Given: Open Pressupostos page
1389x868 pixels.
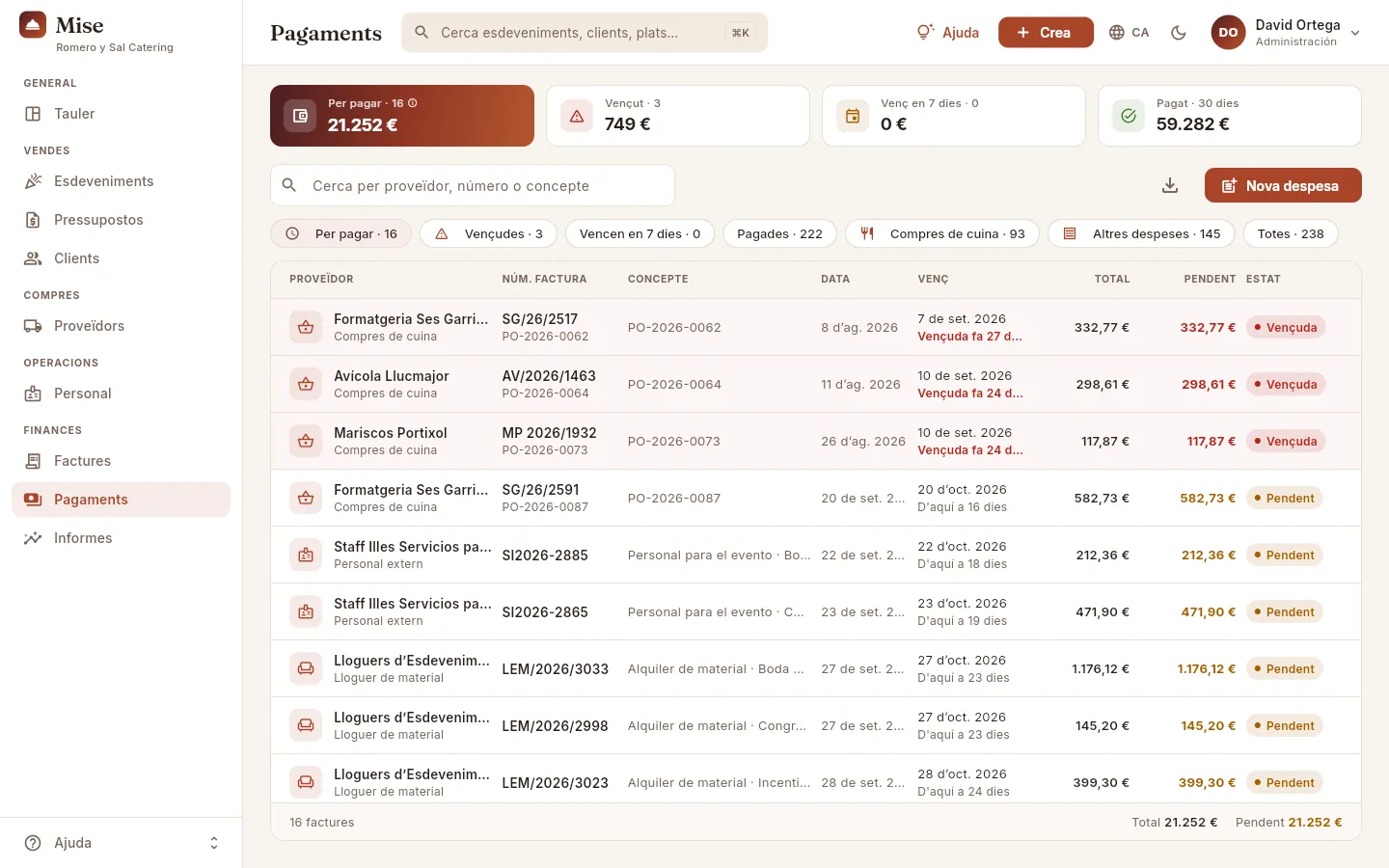Looking at the screenshot, I should coord(121,220).
